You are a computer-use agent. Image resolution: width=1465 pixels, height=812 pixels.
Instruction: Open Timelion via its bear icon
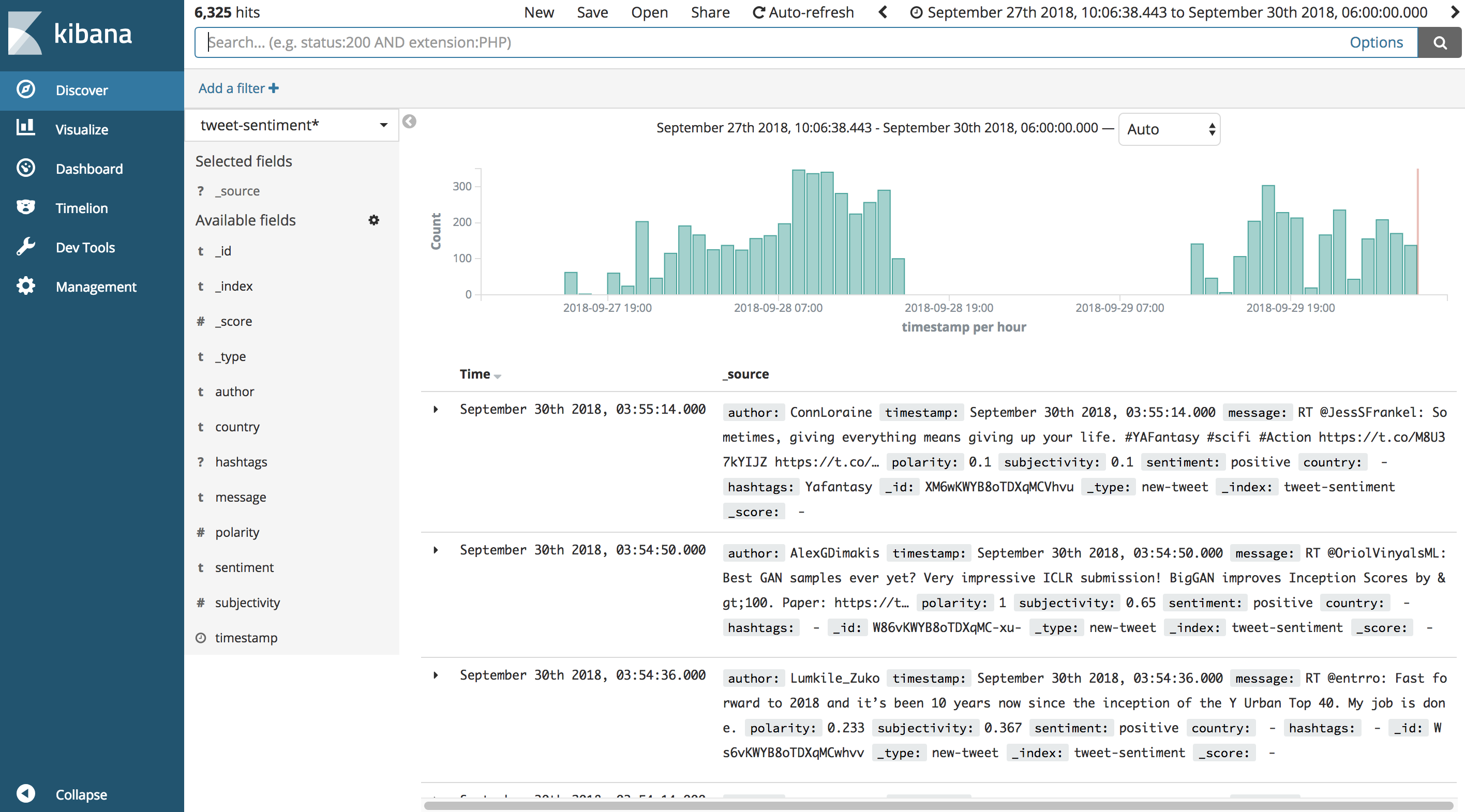pos(25,207)
